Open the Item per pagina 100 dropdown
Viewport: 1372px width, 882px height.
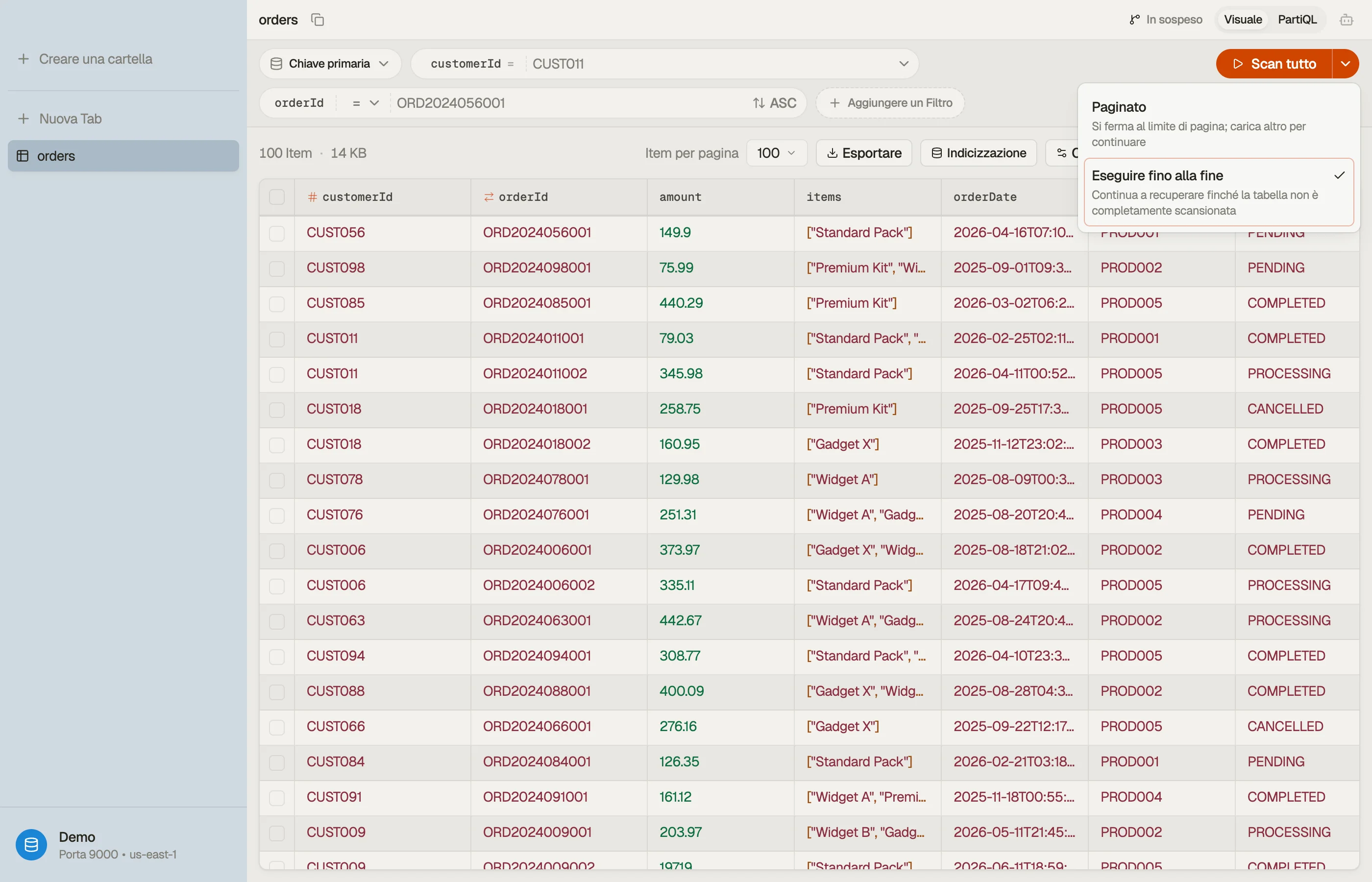click(776, 153)
